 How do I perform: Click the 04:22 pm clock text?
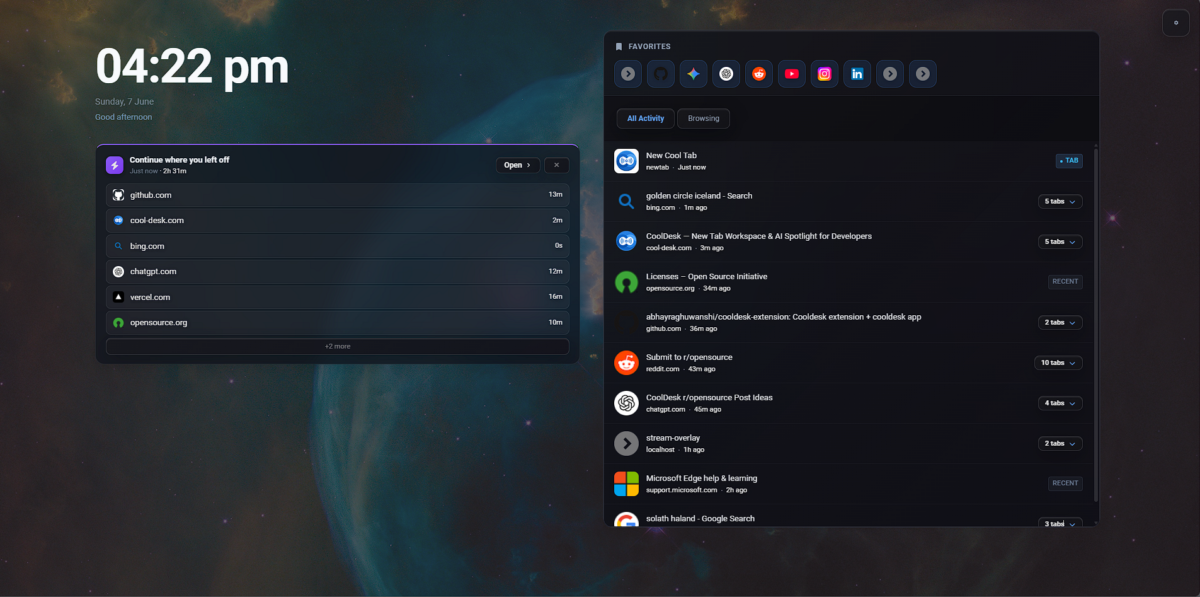tap(192, 67)
